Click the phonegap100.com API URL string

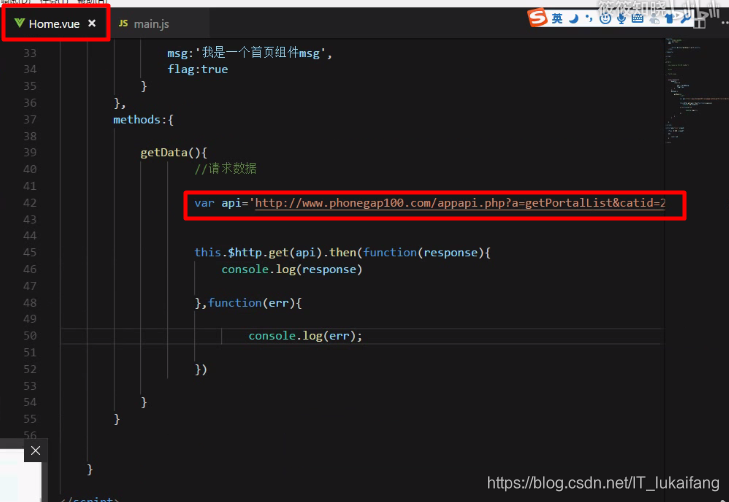[x=460, y=203]
